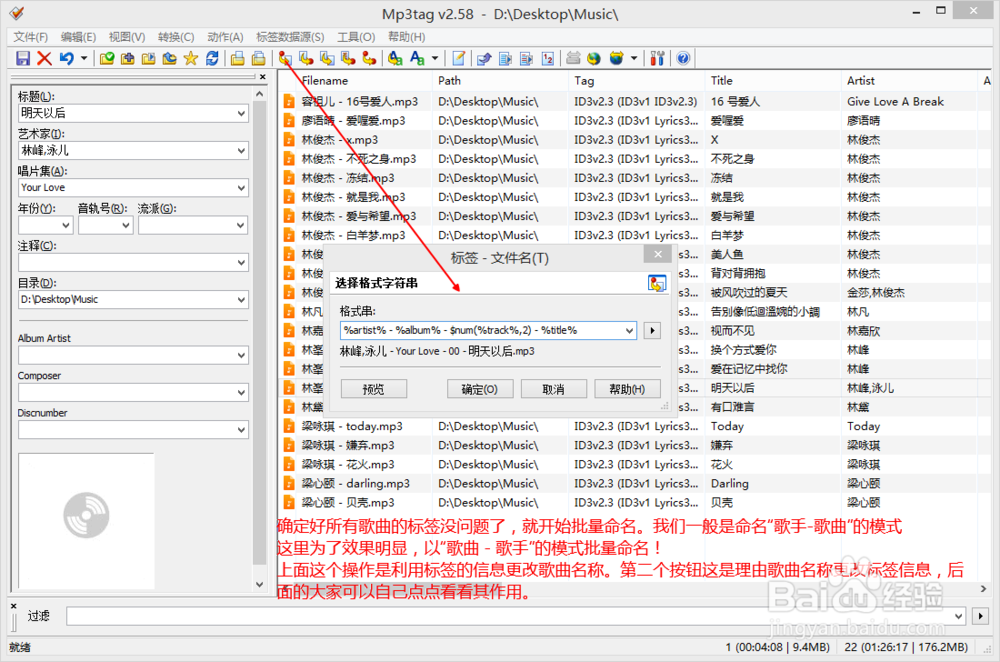Save tags with the floppy disk icon
This screenshot has height=662, width=1000.
coord(23,59)
